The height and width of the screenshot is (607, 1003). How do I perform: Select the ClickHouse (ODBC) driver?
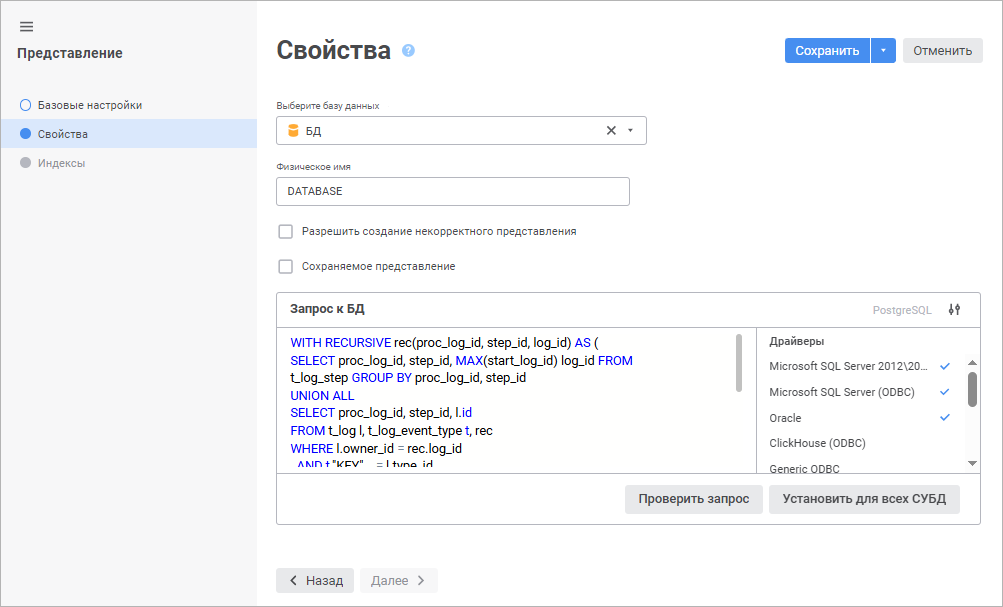click(x=817, y=443)
